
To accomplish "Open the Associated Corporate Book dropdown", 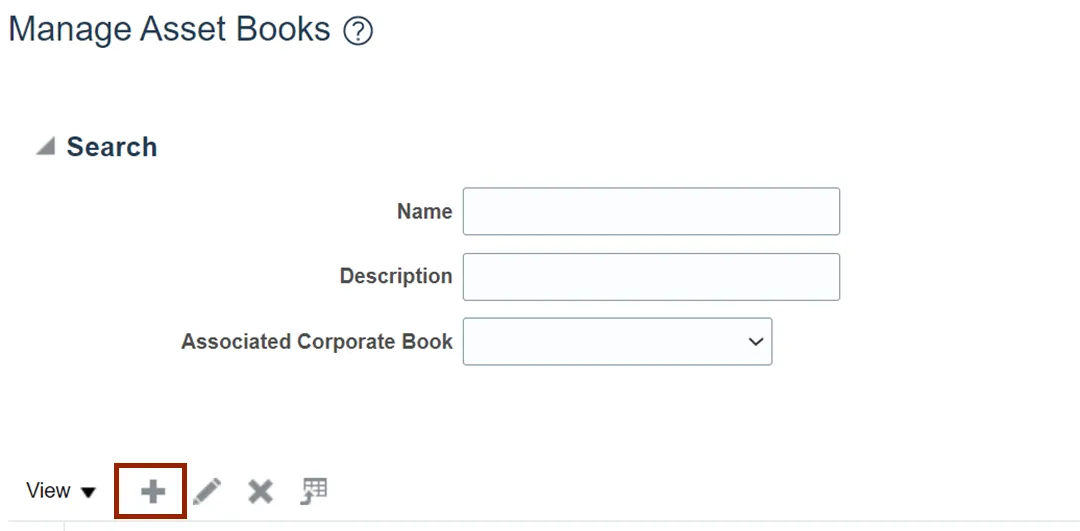I will click(x=617, y=342).
